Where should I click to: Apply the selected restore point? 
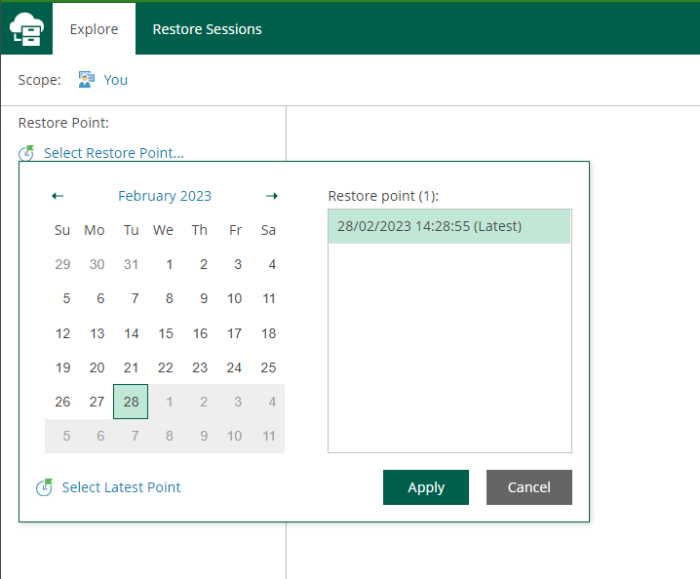[x=426, y=487]
